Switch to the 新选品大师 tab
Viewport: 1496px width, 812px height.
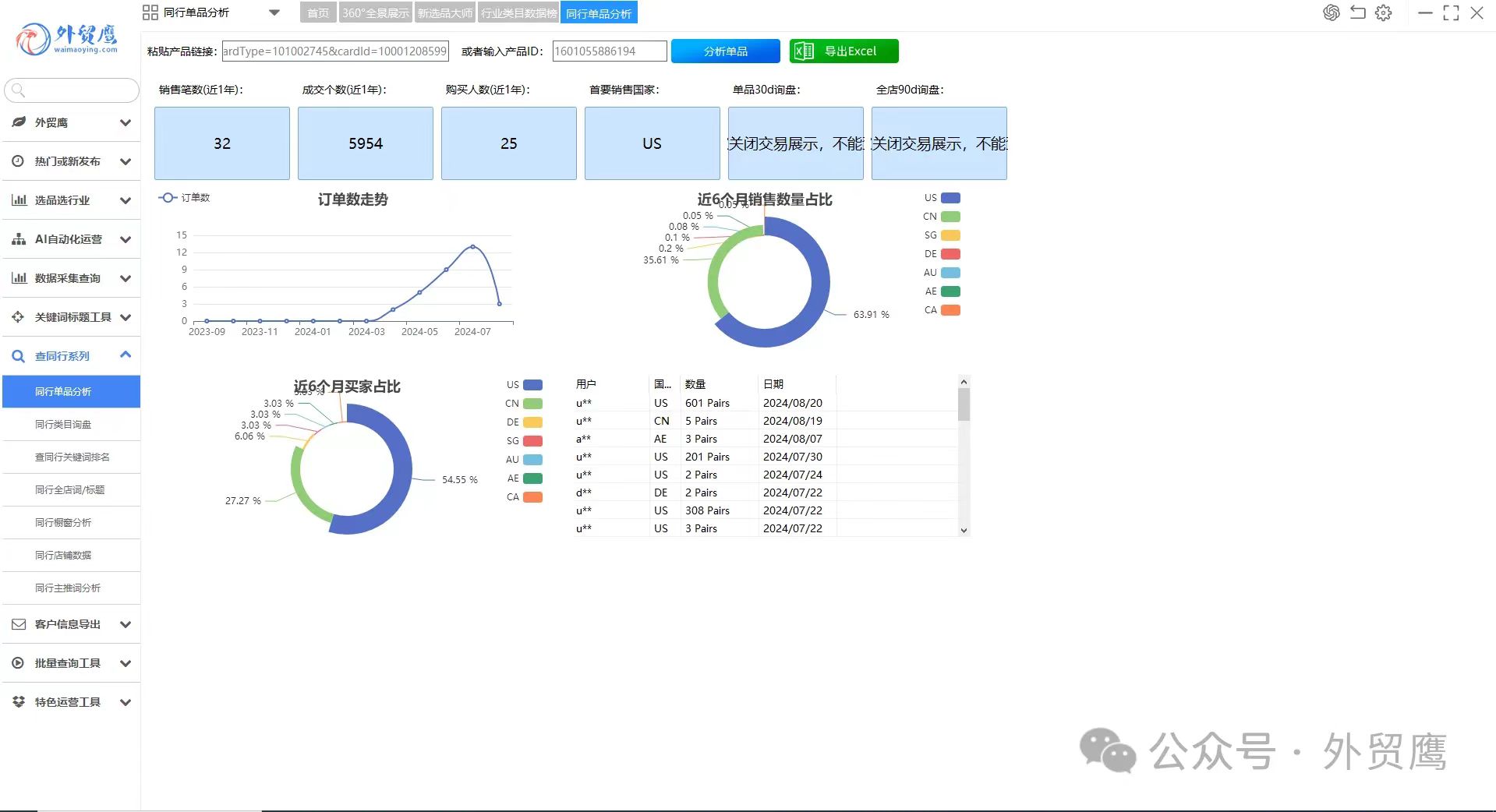point(444,13)
